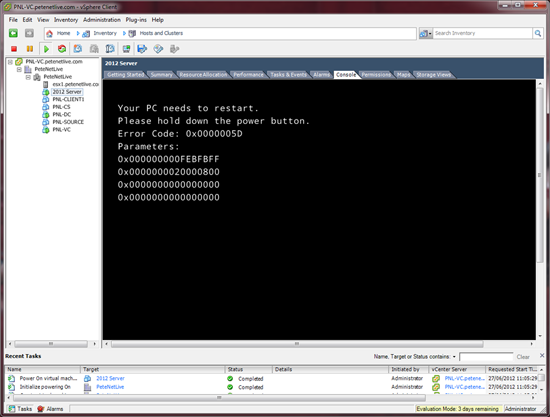
Task: Collapse the PNL-VC.petenetlive.com tree node
Action: pos(10,62)
